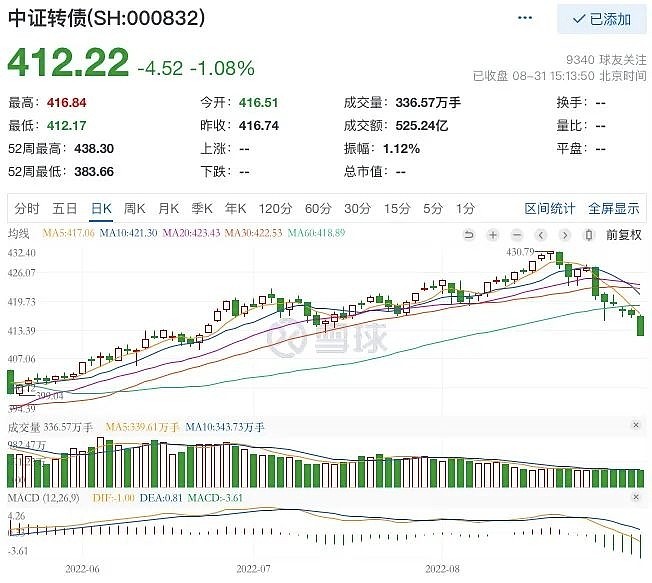
Task: Open 区间统计 range statistics
Action: click(550, 208)
